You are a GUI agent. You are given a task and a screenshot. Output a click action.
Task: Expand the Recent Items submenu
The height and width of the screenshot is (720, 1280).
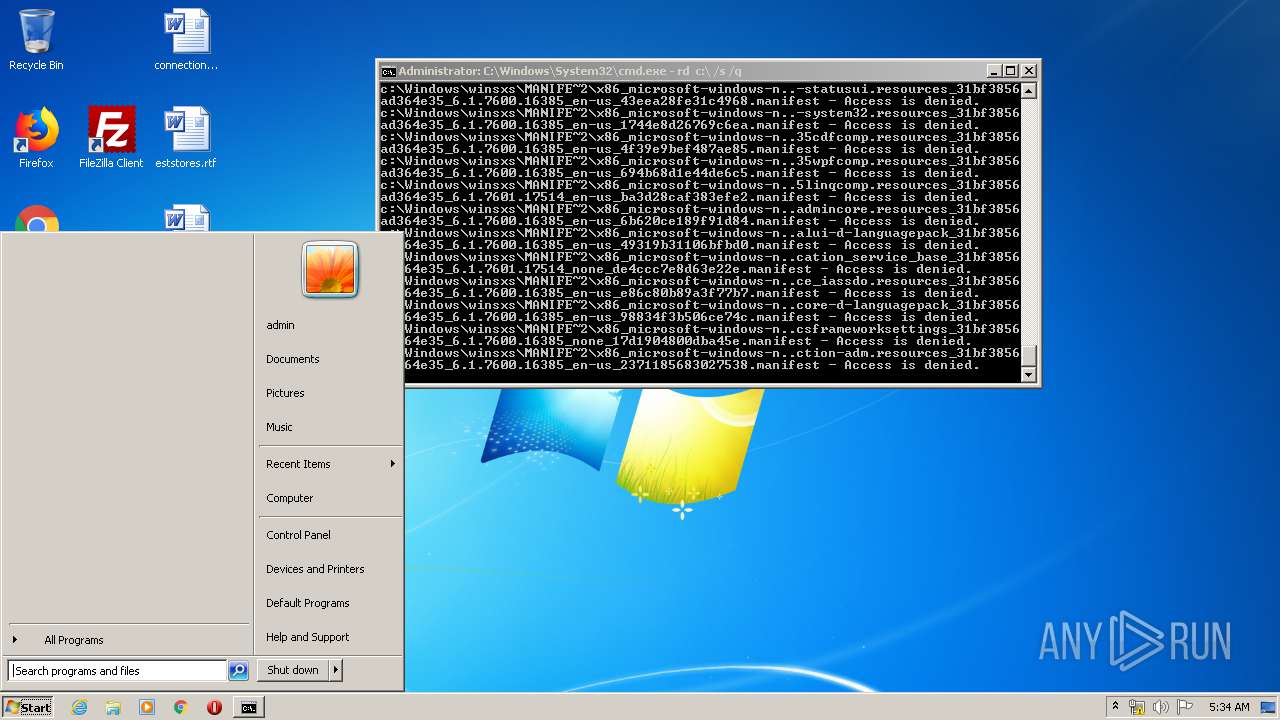(x=330, y=464)
